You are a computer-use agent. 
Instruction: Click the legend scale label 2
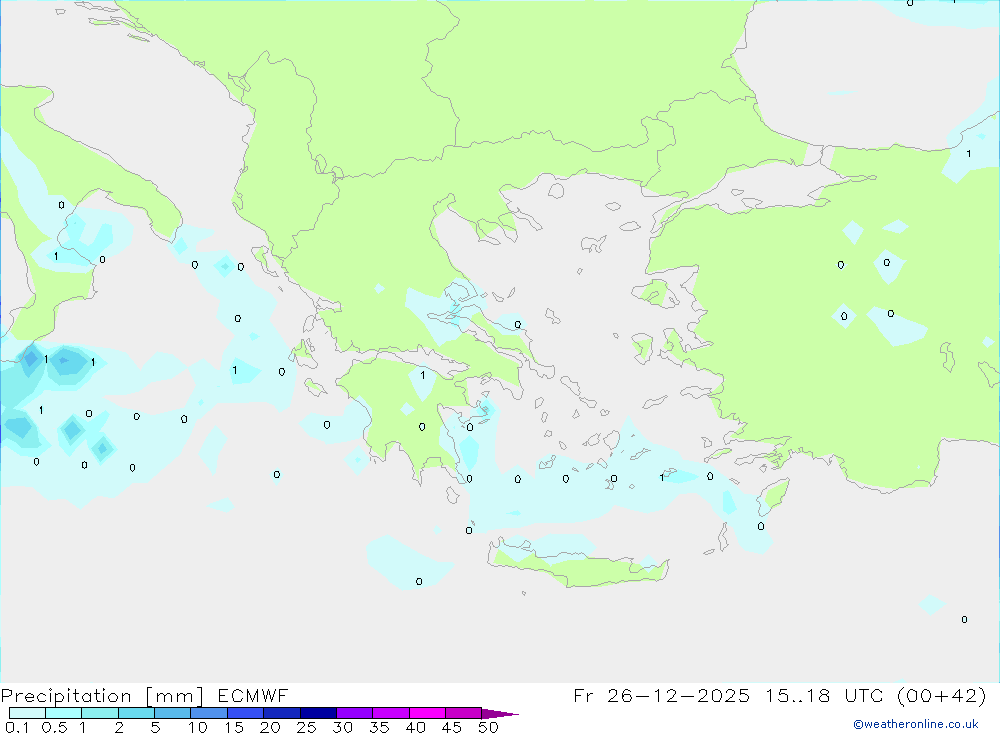(119, 727)
